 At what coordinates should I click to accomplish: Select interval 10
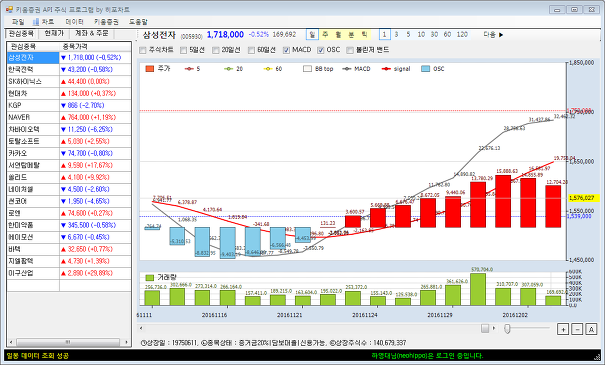point(421,34)
